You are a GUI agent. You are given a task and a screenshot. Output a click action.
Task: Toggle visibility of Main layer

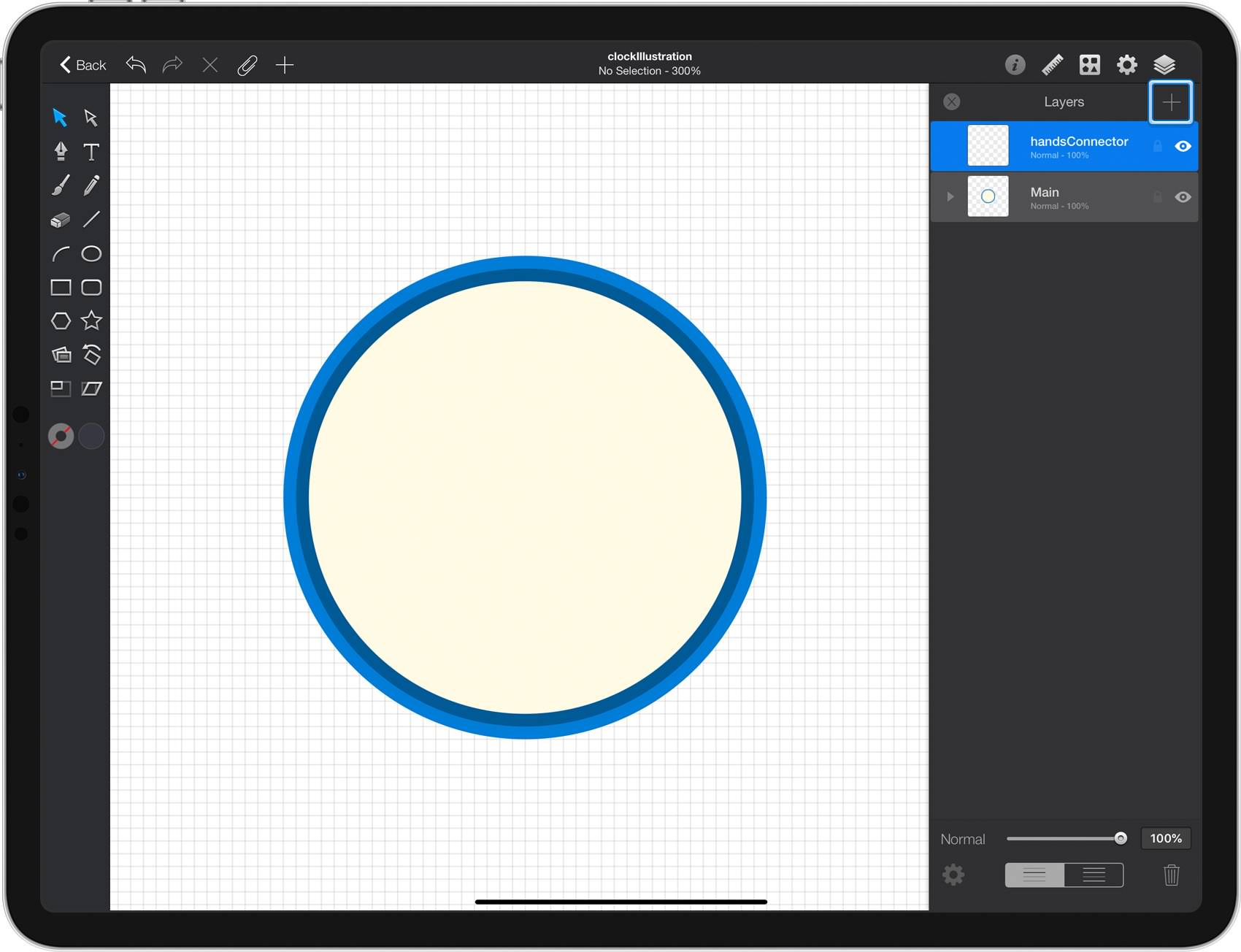(1183, 197)
